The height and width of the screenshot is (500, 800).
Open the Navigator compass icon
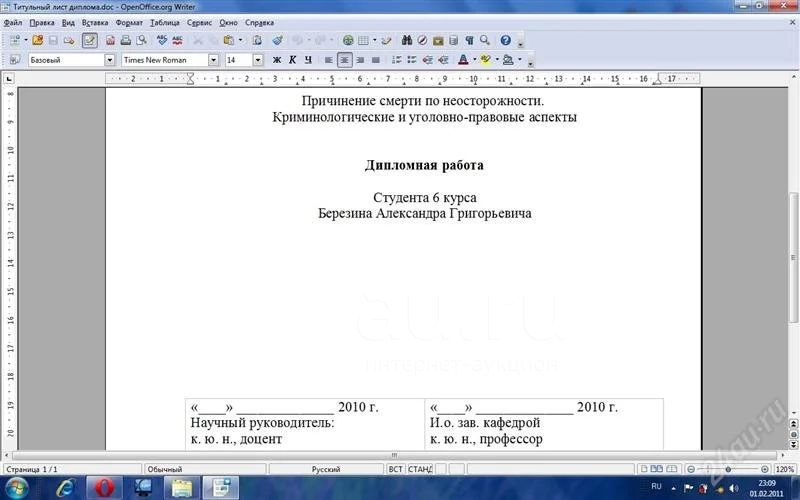[x=422, y=40]
